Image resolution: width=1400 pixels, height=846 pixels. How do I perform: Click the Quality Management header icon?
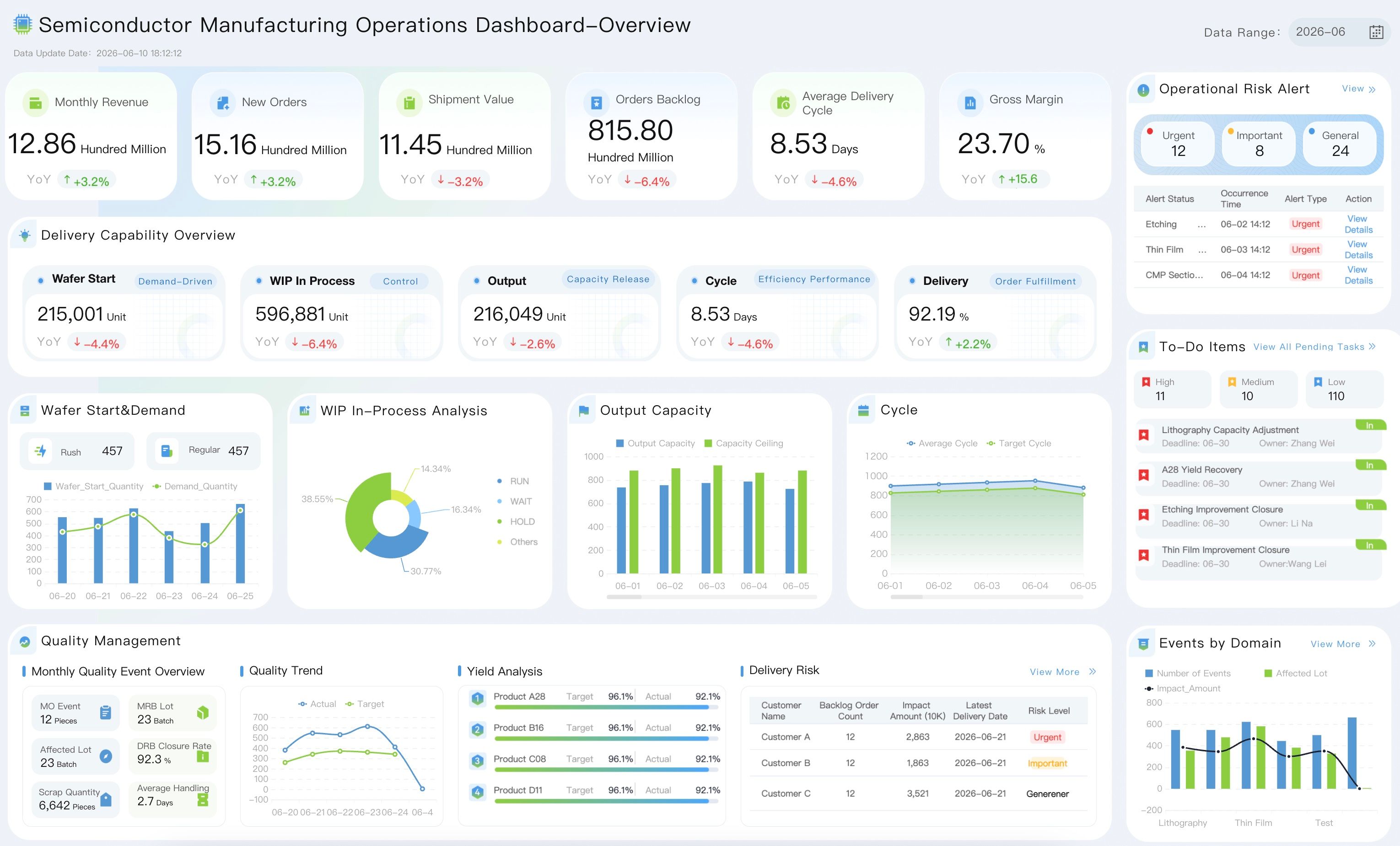coord(24,642)
